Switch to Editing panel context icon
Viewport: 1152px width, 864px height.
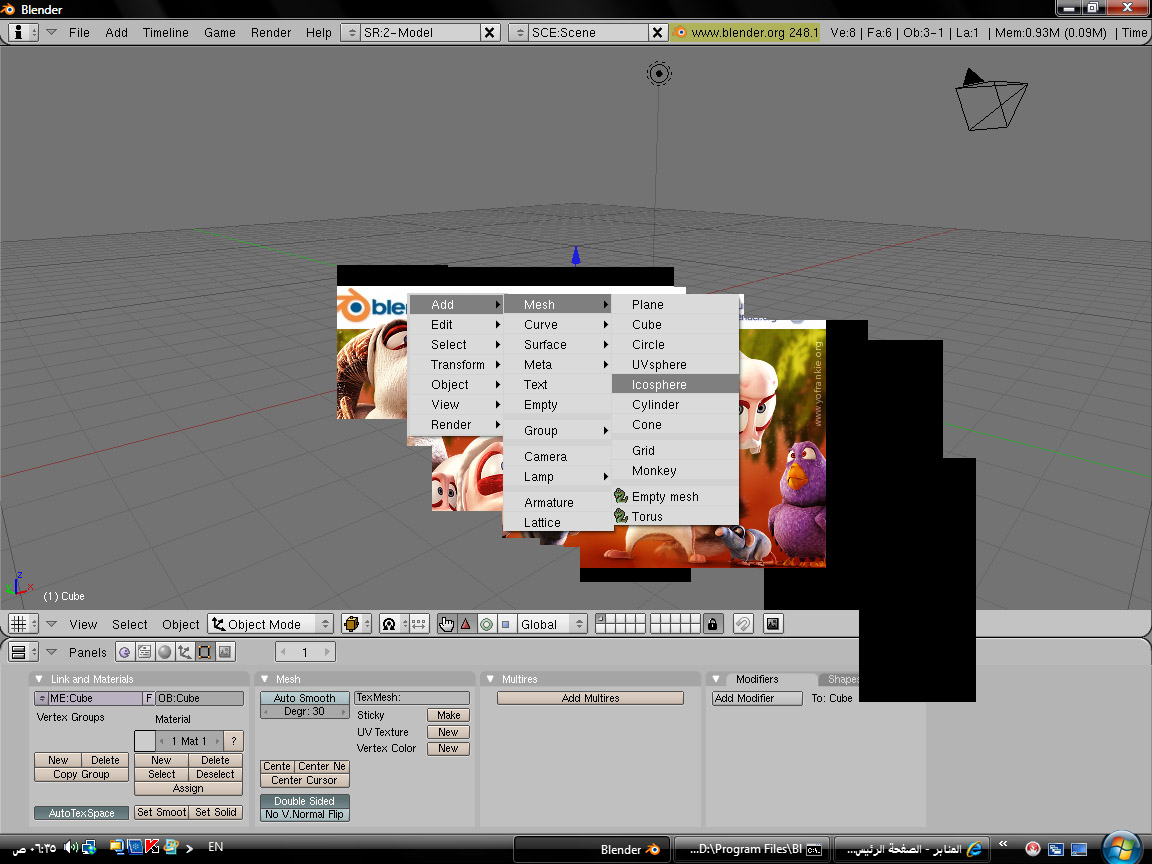point(204,652)
